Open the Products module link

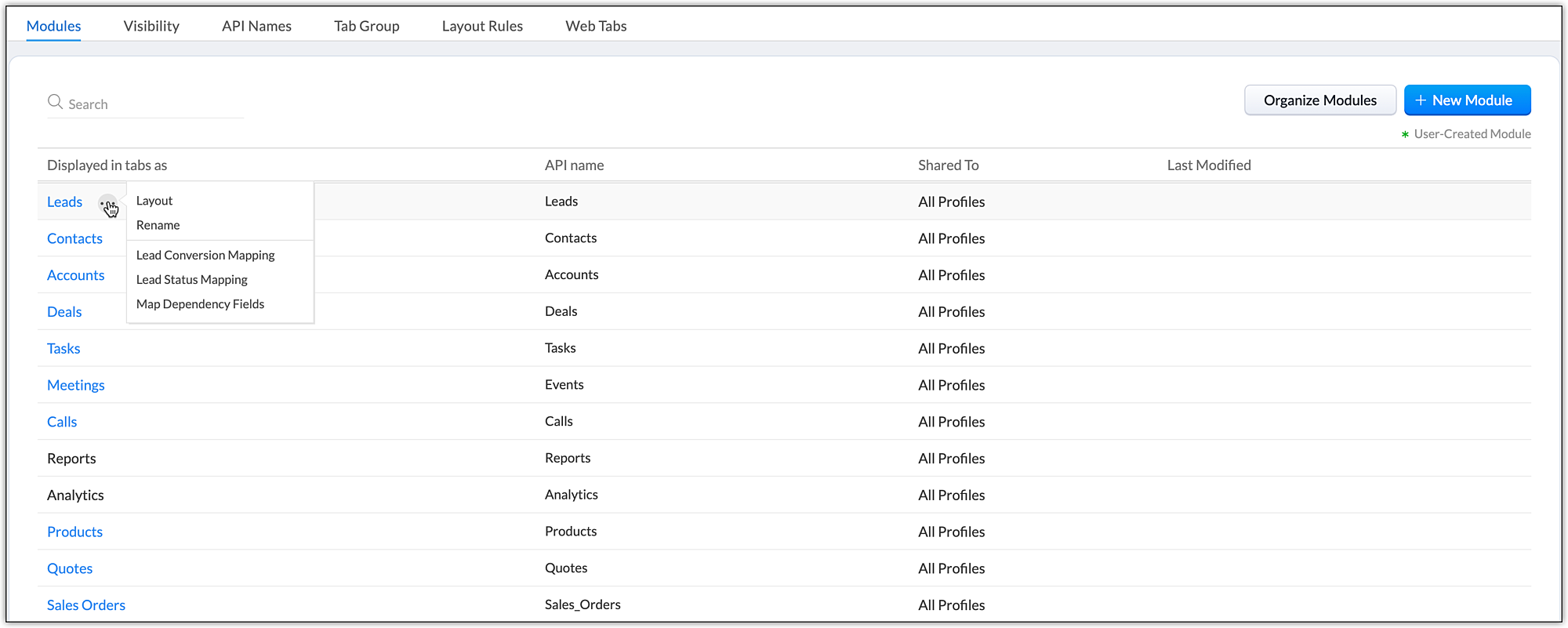tap(74, 532)
